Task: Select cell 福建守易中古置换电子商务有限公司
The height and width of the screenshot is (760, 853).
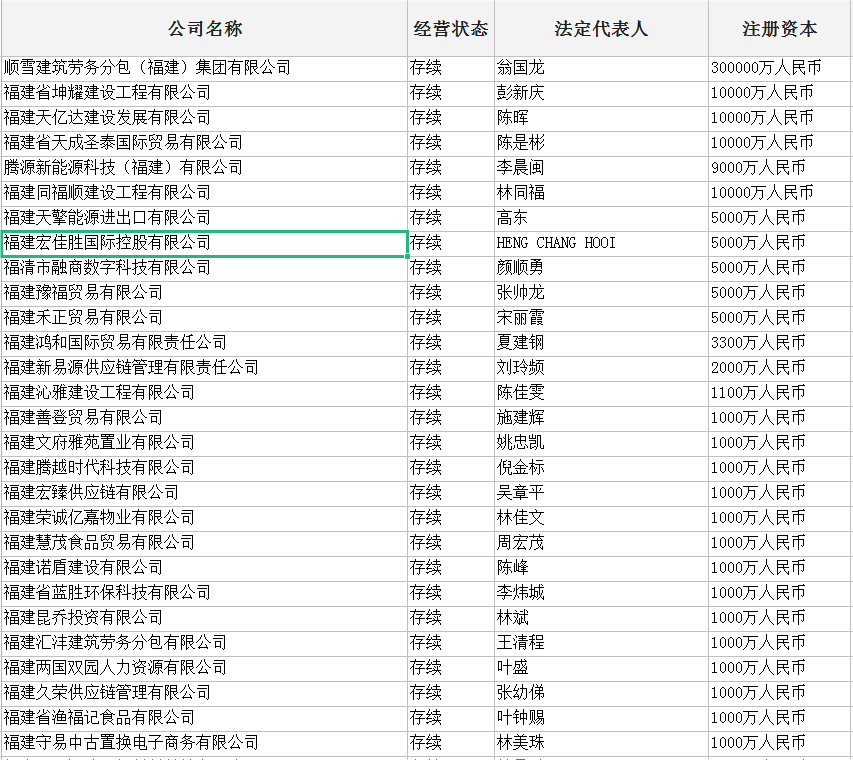Action: click(x=205, y=744)
